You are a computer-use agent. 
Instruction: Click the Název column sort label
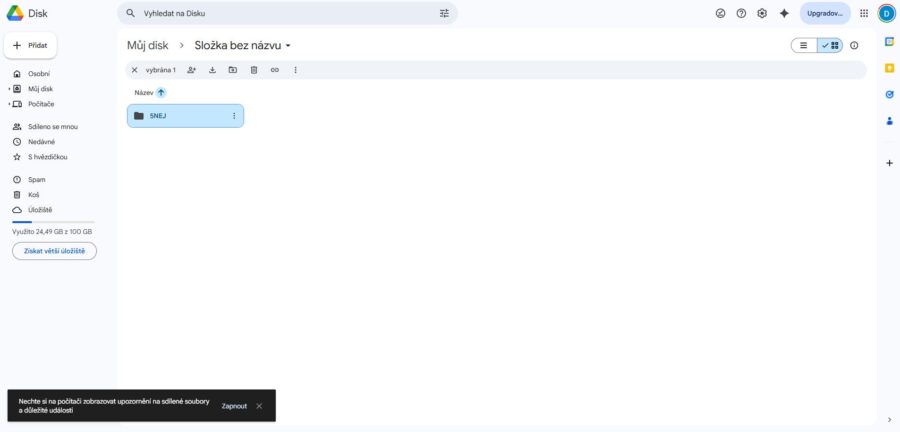pos(144,92)
